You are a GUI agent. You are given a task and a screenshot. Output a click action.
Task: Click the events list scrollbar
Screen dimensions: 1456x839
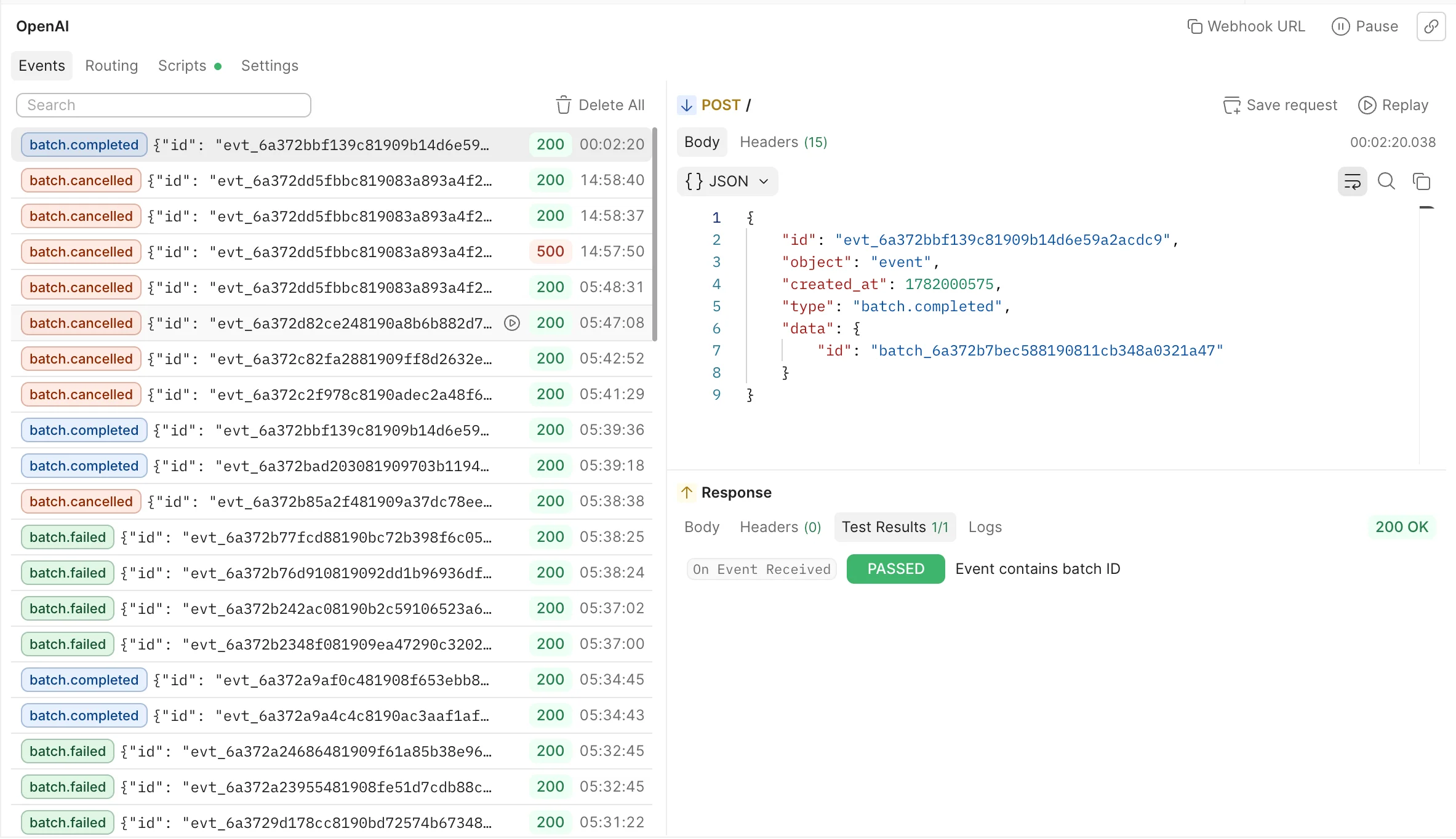pos(655,234)
